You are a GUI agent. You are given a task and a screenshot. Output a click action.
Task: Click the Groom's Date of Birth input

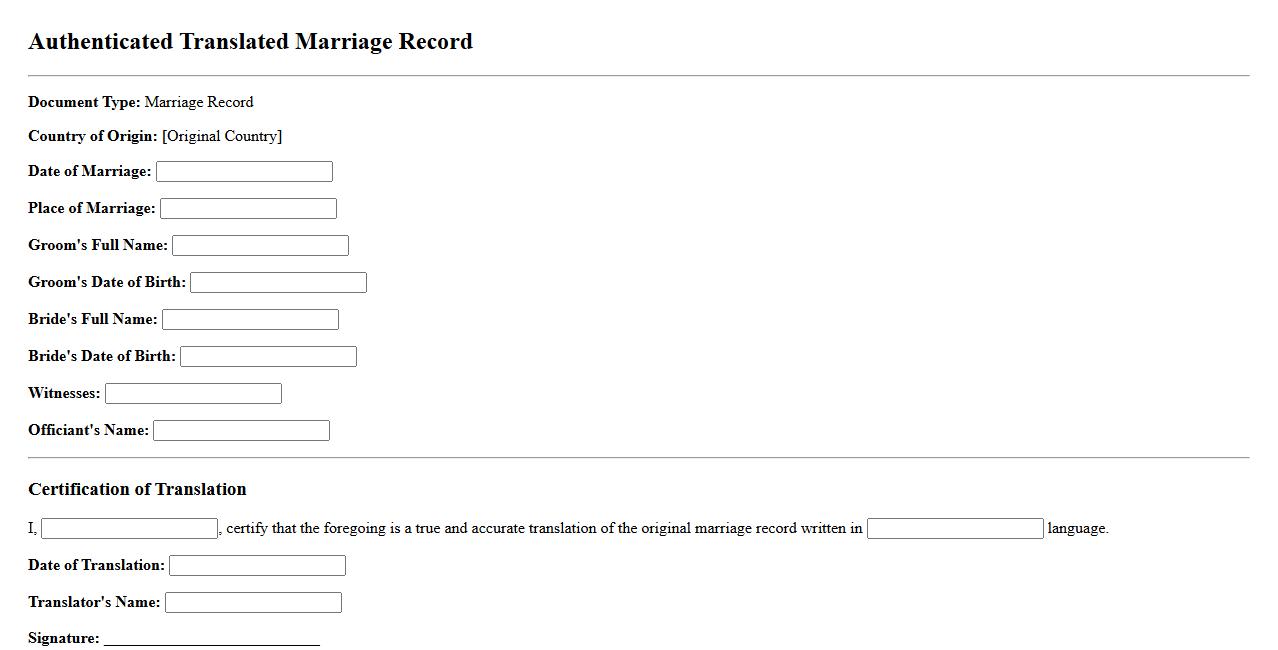pos(278,283)
